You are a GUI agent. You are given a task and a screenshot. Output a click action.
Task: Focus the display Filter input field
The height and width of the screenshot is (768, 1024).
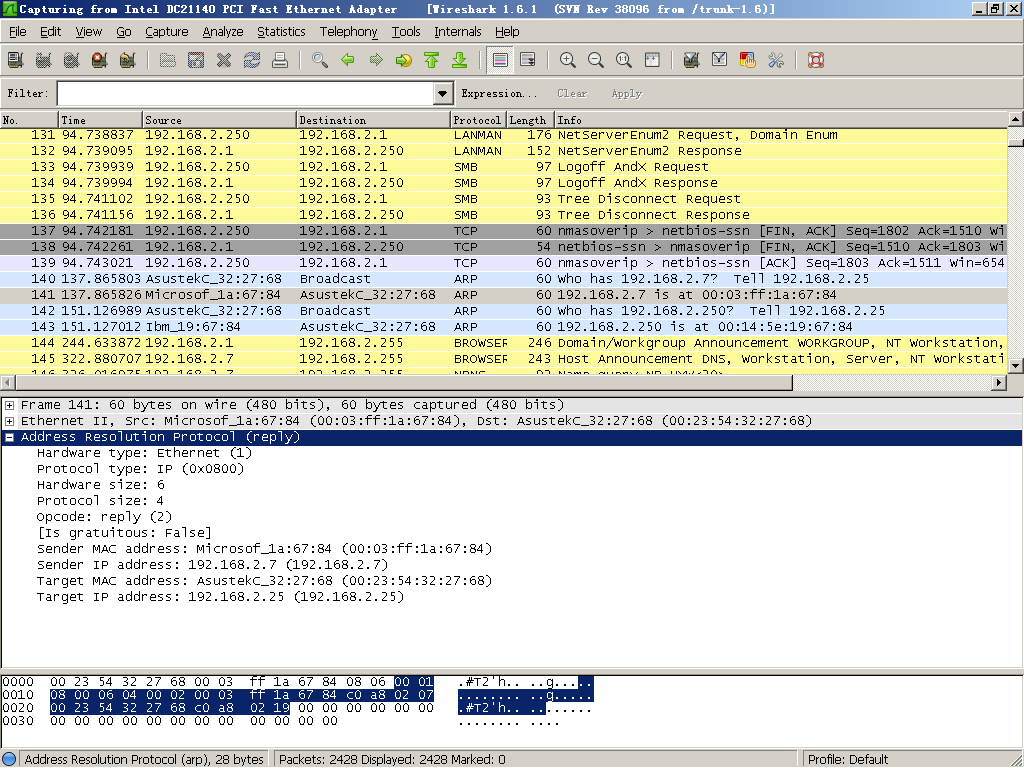[246, 93]
